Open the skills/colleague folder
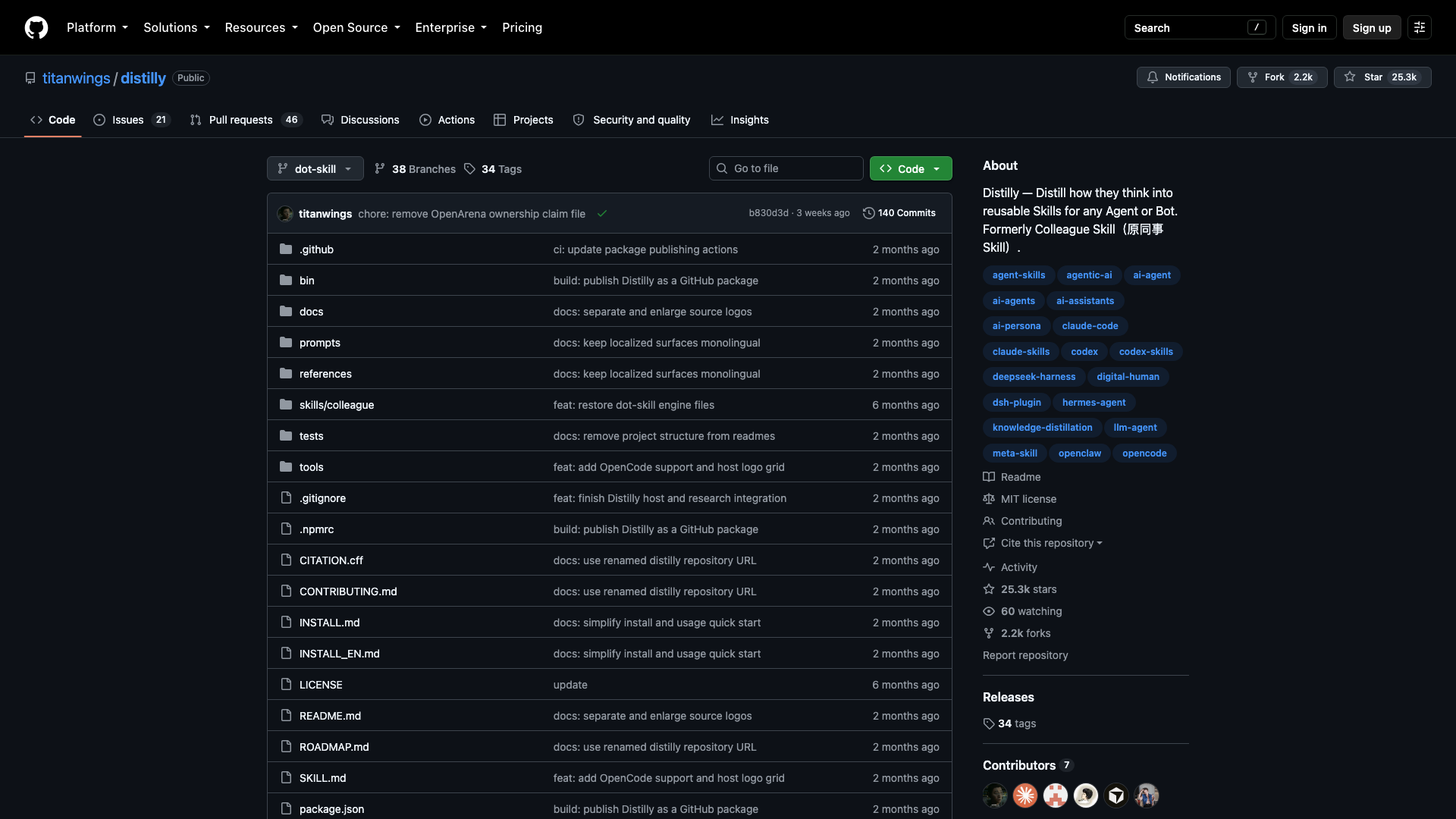1456x819 pixels. tap(337, 405)
